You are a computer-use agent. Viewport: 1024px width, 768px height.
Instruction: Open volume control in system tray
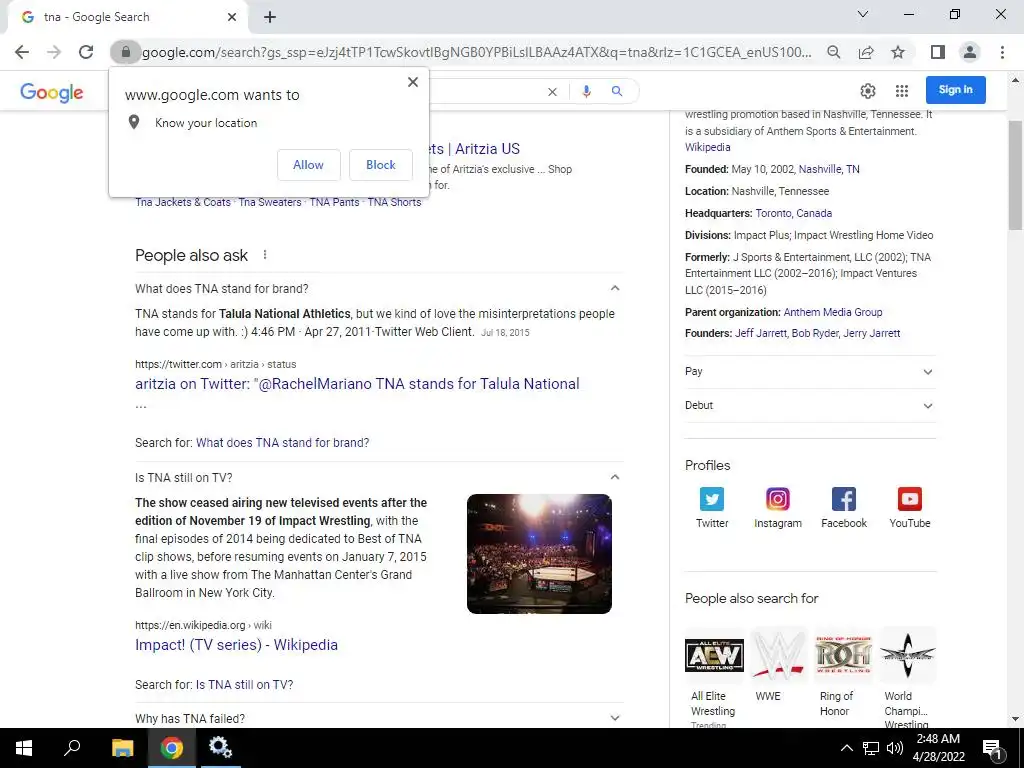(895, 748)
